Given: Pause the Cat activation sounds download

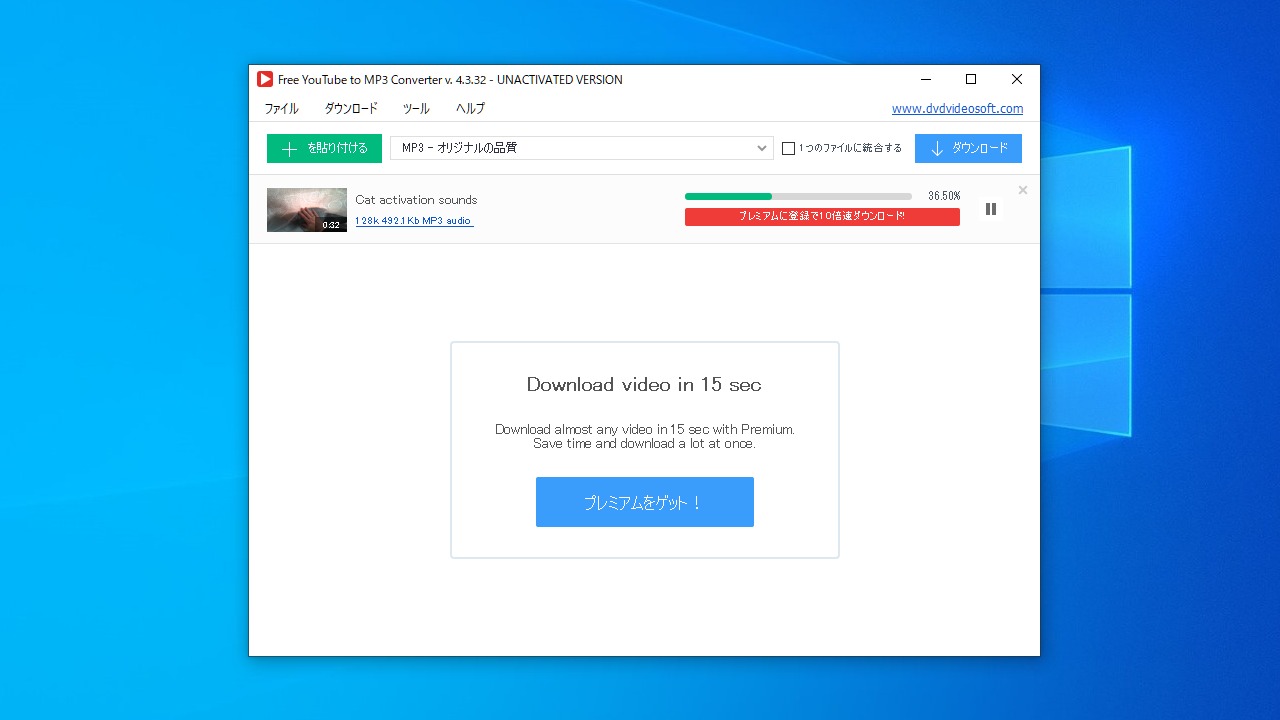Looking at the screenshot, I should coord(991,209).
